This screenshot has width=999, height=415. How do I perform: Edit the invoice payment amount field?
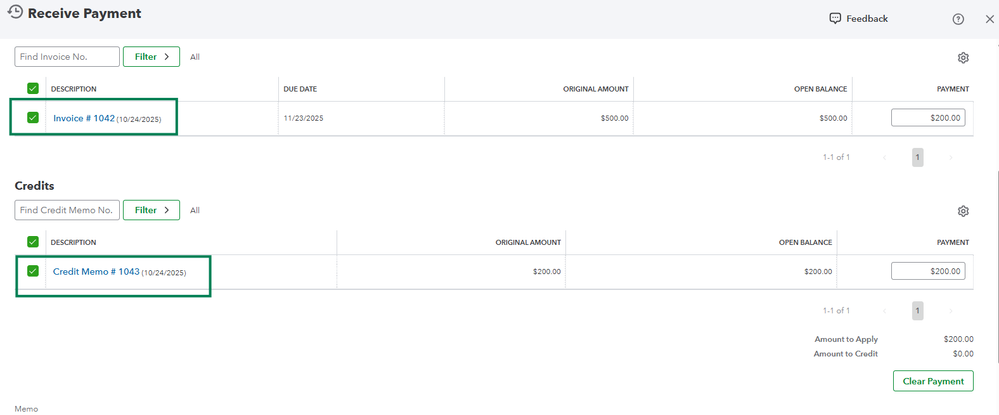click(928, 118)
